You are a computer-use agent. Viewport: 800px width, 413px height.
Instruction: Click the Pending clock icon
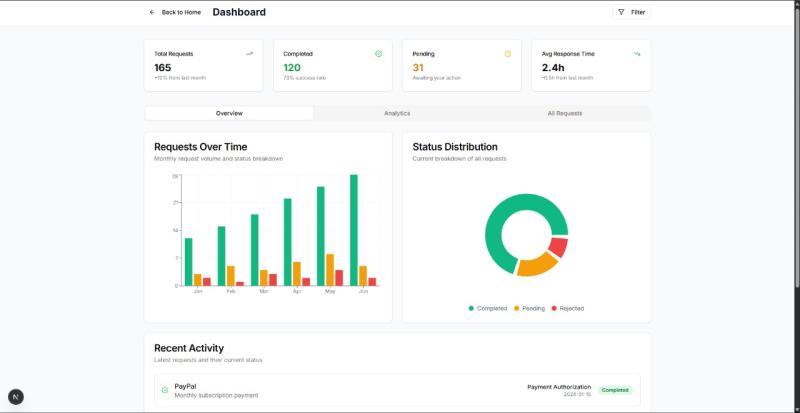(x=507, y=53)
